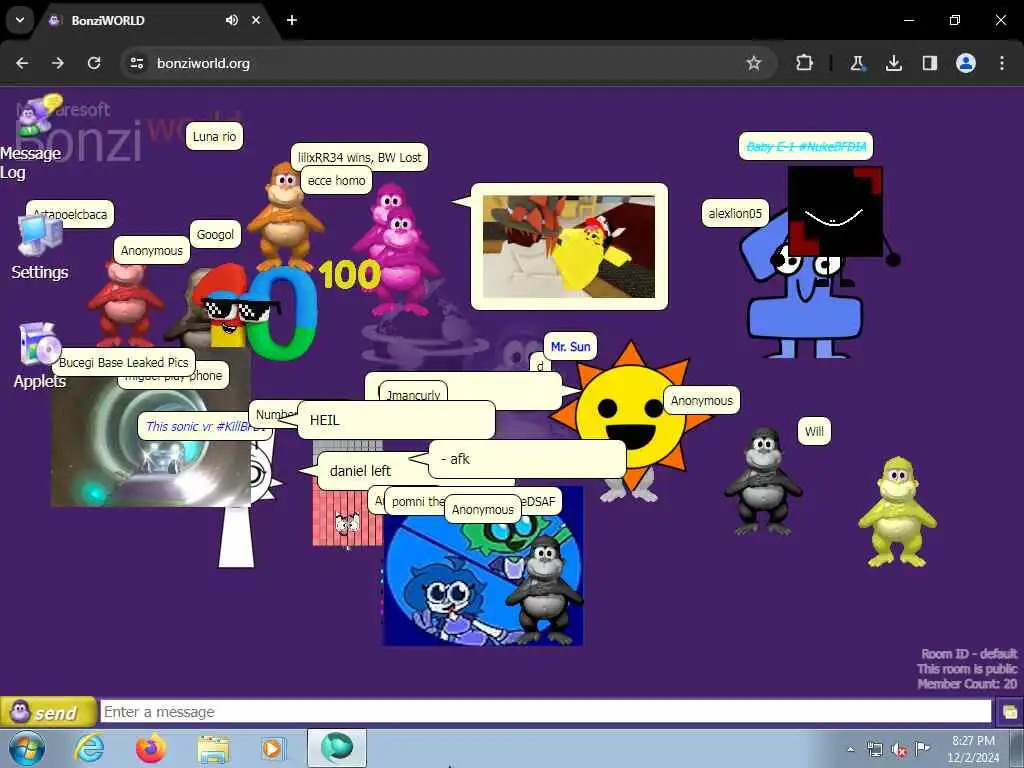This screenshot has height=768, width=1024.
Task: Open the media player taskbar icon
Action: point(272,749)
